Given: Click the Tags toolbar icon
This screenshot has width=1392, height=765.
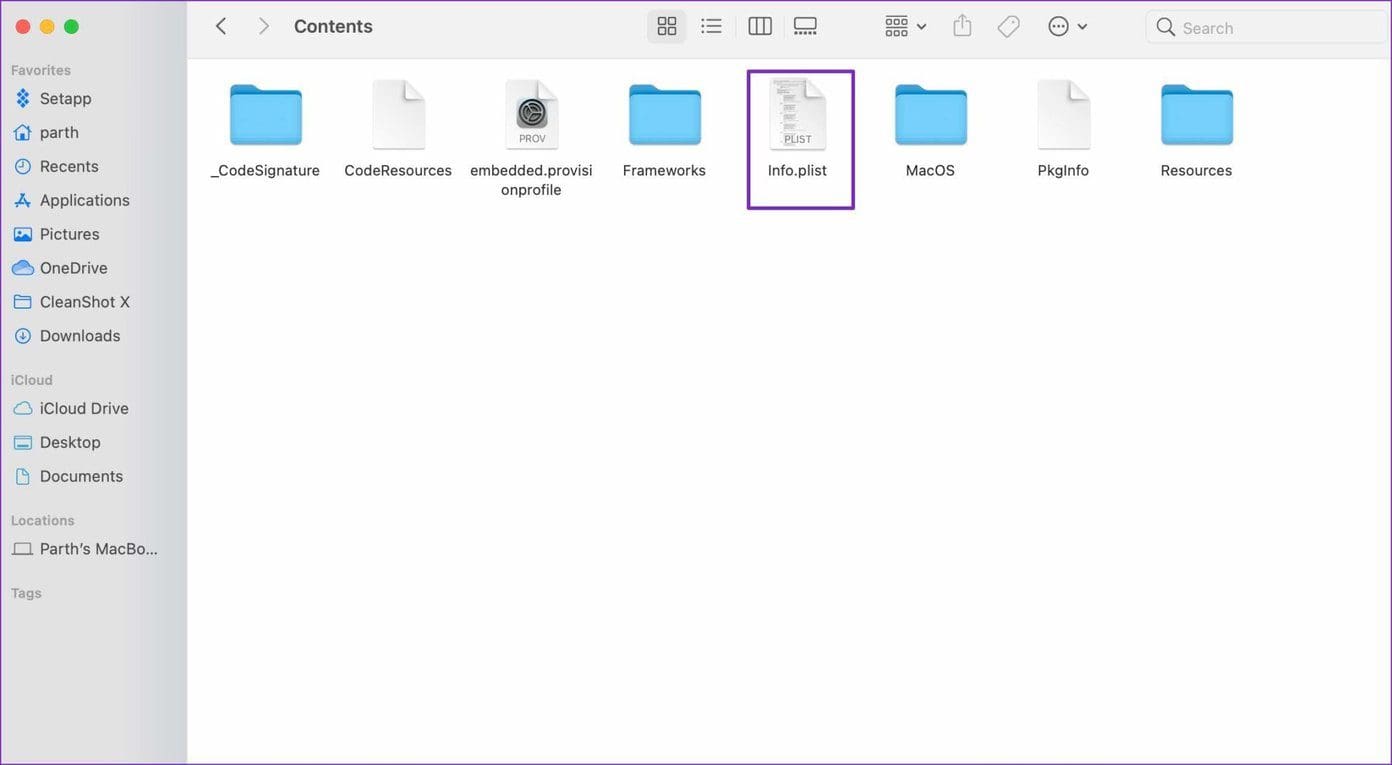Looking at the screenshot, I should pyautogui.click(x=1008, y=27).
